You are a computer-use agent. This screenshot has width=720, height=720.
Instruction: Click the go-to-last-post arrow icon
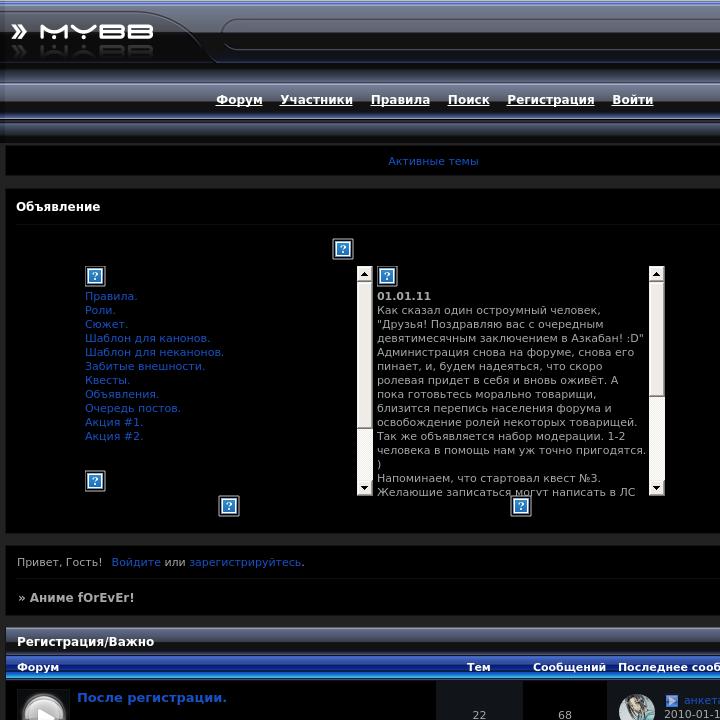[x=671, y=700]
